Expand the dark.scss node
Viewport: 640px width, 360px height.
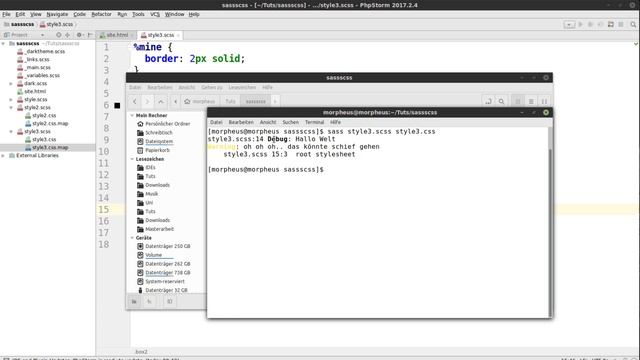click(11, 84)
